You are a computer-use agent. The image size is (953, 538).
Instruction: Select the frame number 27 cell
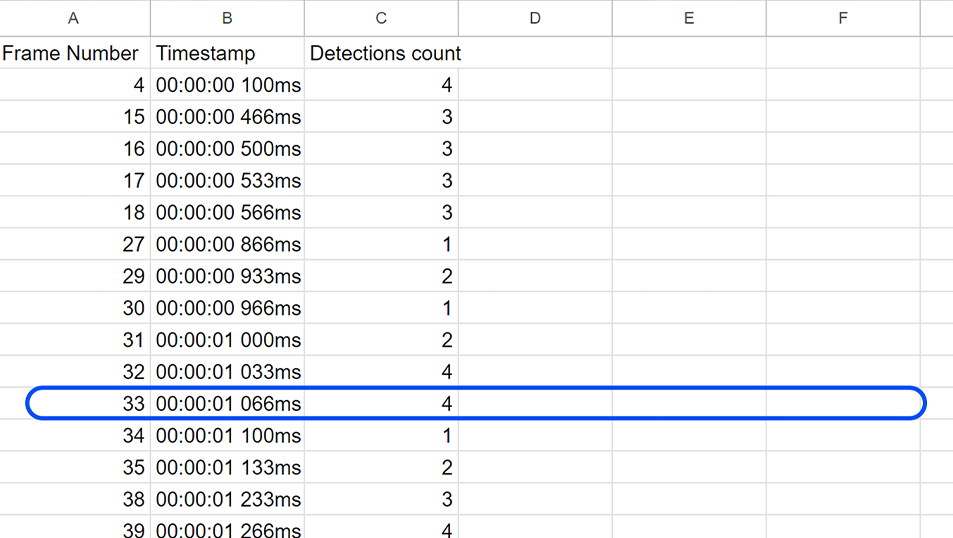tap(75, 245)
